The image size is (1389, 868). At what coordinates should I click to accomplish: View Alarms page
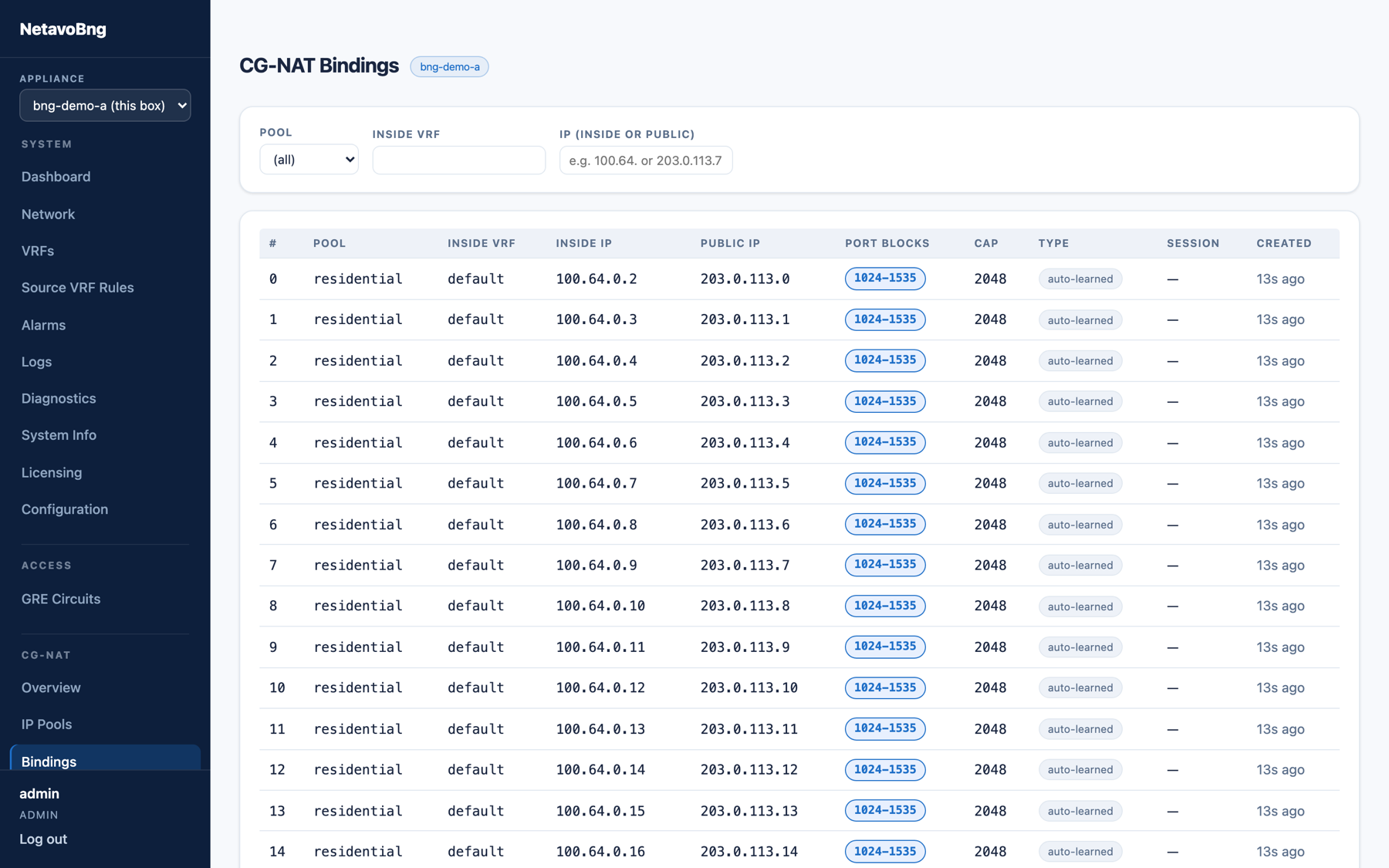coord(43,325)
